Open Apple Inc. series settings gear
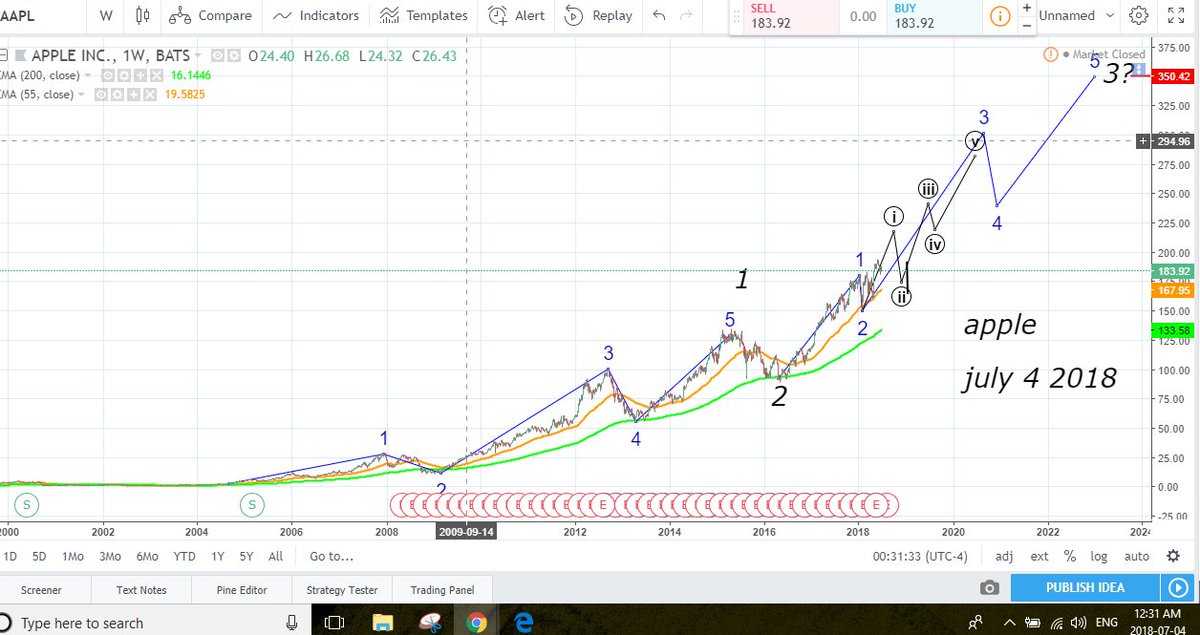1200x635 pixels. (x=233, y=56)
